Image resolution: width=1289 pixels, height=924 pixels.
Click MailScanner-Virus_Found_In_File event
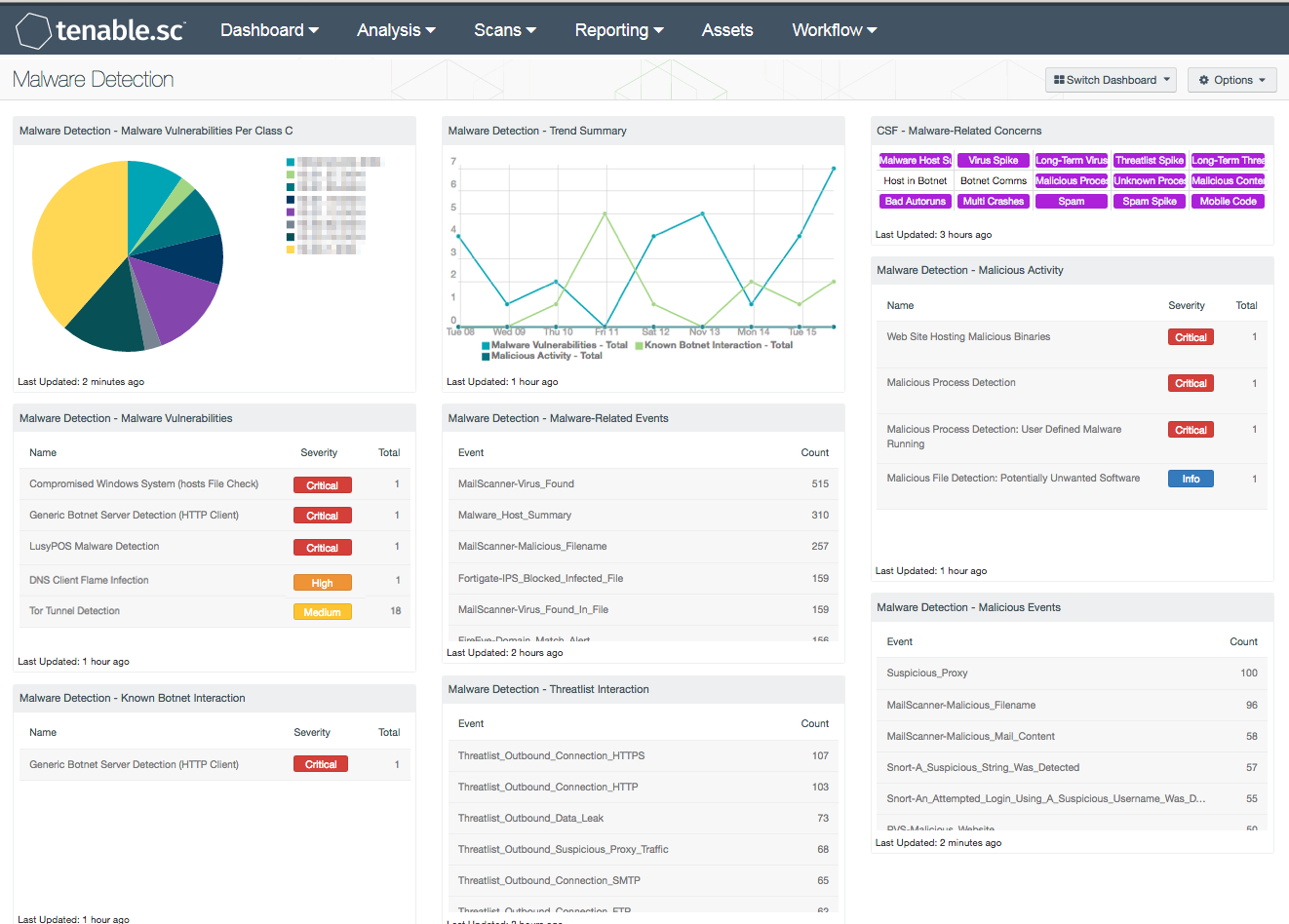(644, 609)
